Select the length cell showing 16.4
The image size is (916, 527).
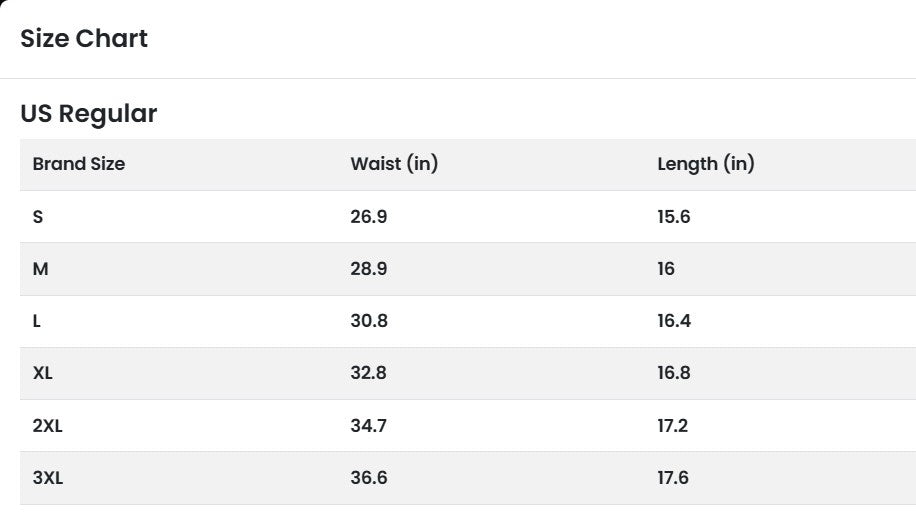(673, 321)
